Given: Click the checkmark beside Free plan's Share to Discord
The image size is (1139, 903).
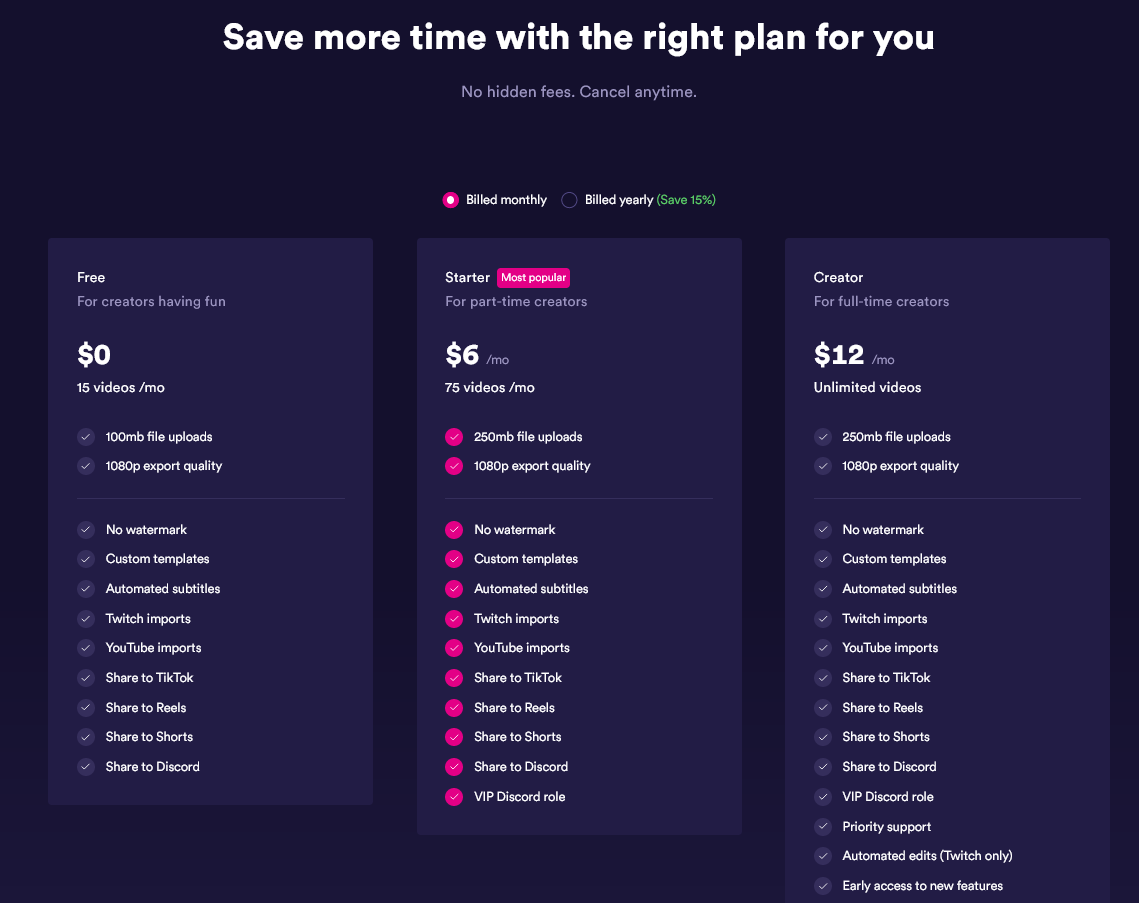Looking at the screenshot, I should pyautogui.click(x=86, y=767).
